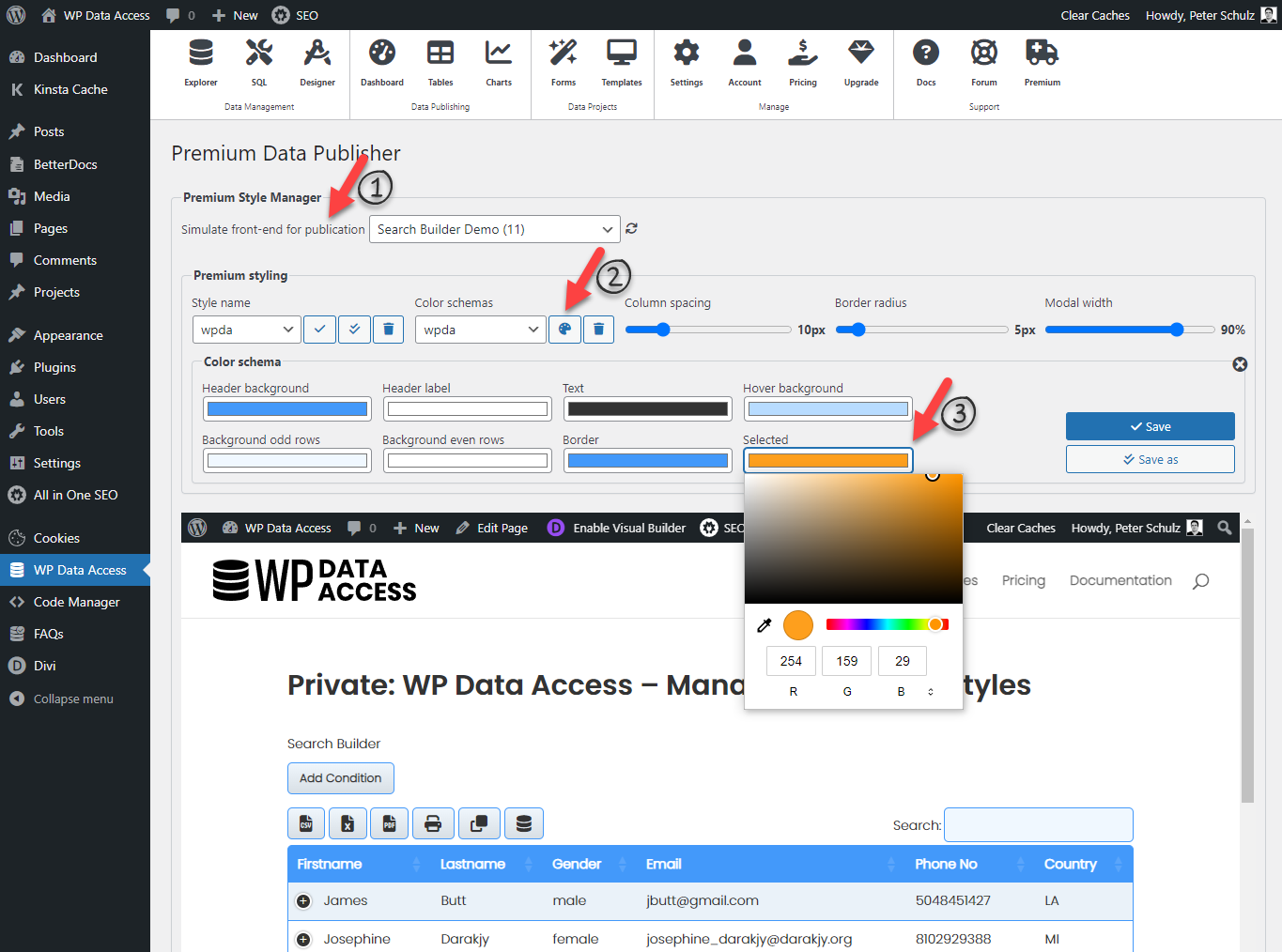Open Plugins in the sidebar
This screenshot has width=1282, height=952.
[x=54, y=367]
